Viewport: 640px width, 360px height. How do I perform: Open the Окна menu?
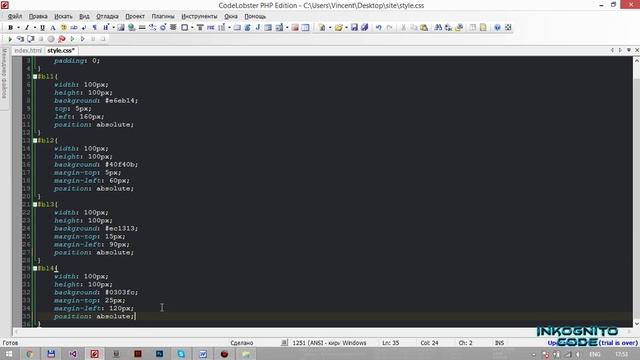tap(231, 16)
